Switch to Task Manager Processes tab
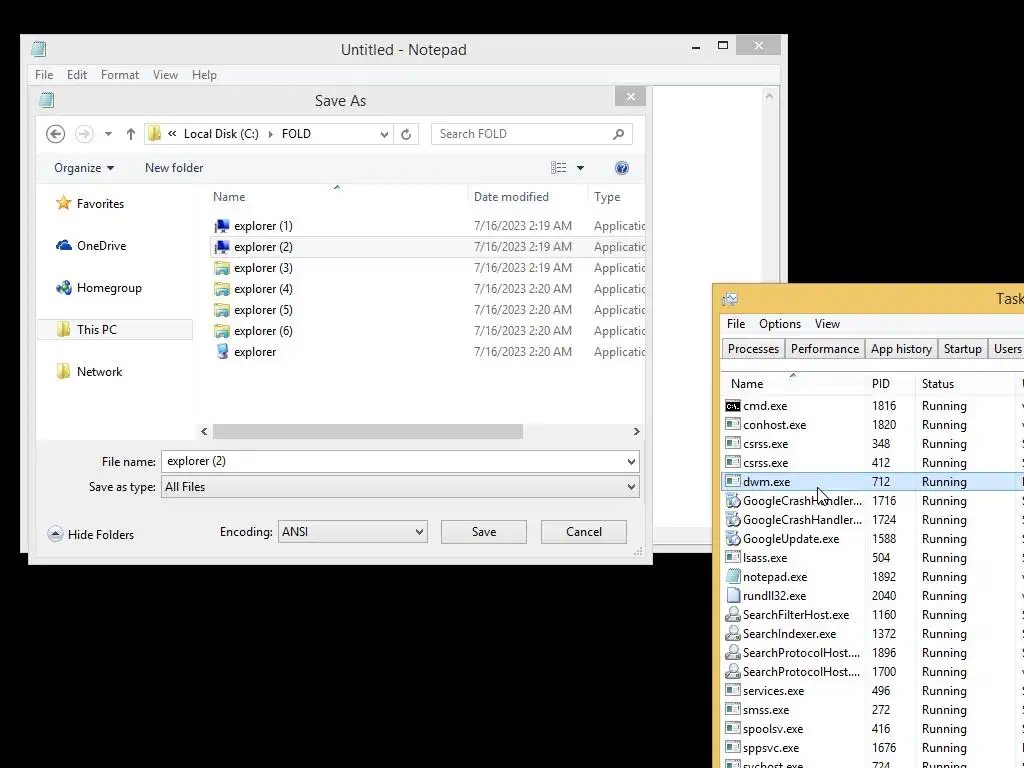The height and width of the screenshot is (768, 1024). click(x=753, y=349)
